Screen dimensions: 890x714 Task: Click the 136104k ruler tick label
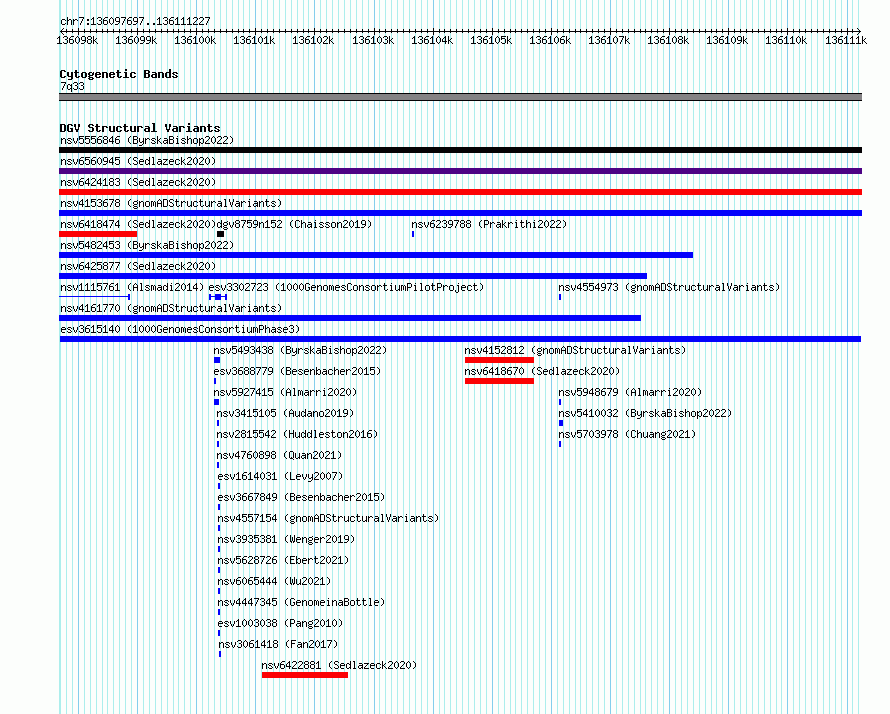[432, 40]
